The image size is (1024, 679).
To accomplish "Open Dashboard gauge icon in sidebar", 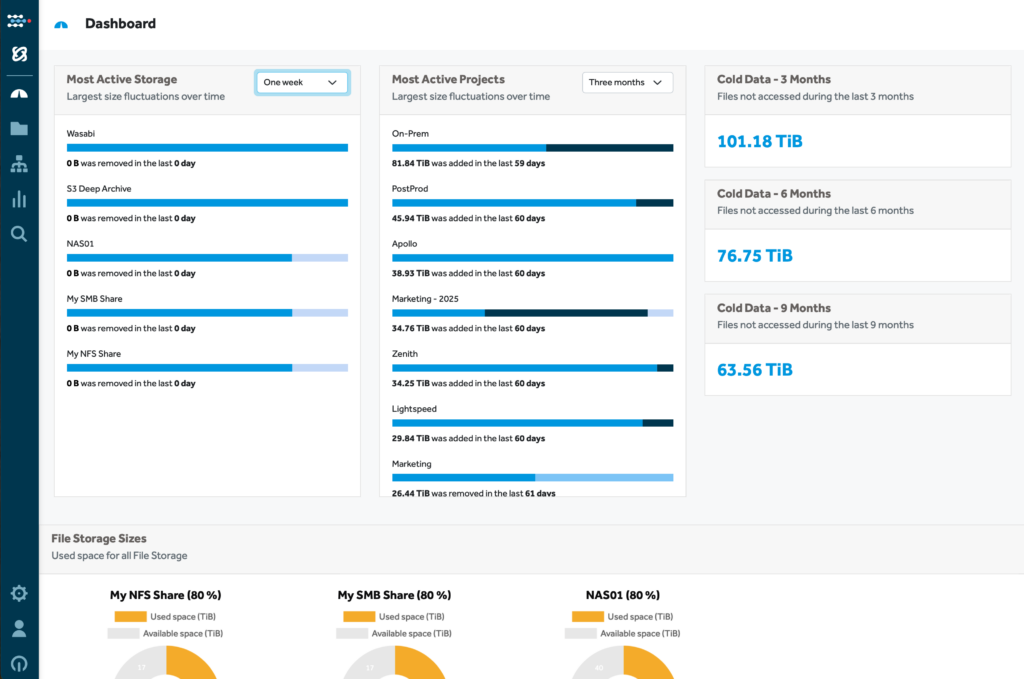I will 19,94.
